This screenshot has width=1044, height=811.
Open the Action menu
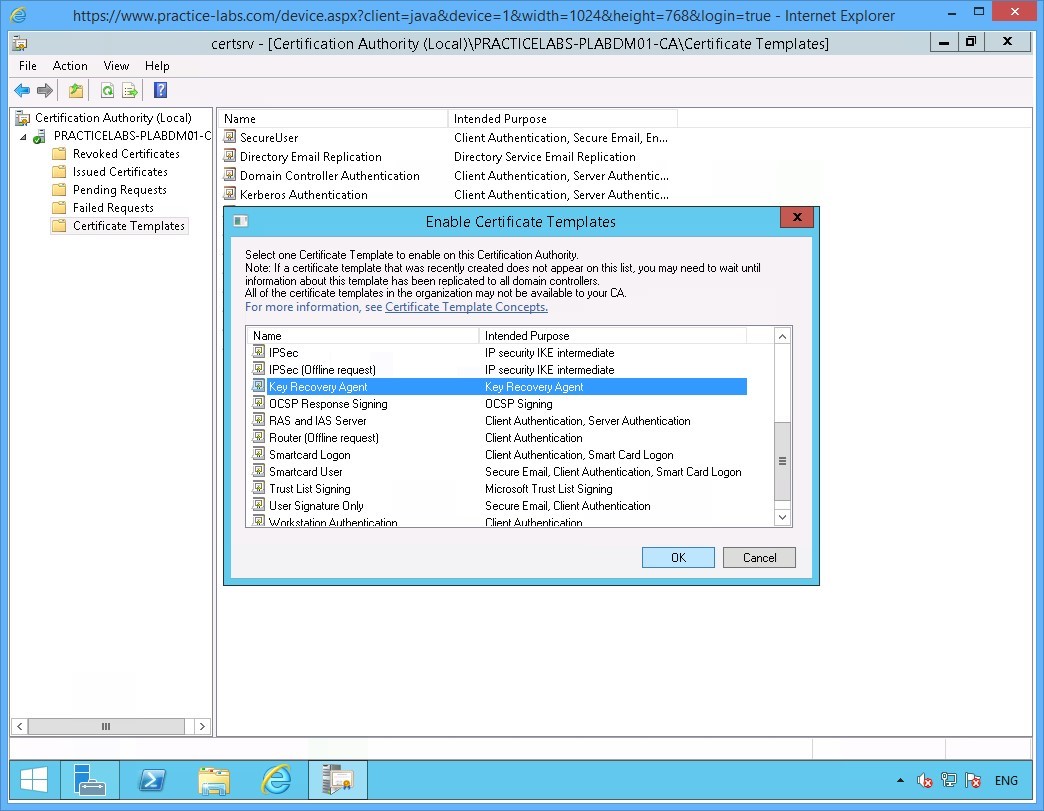[x=70, y=66]
